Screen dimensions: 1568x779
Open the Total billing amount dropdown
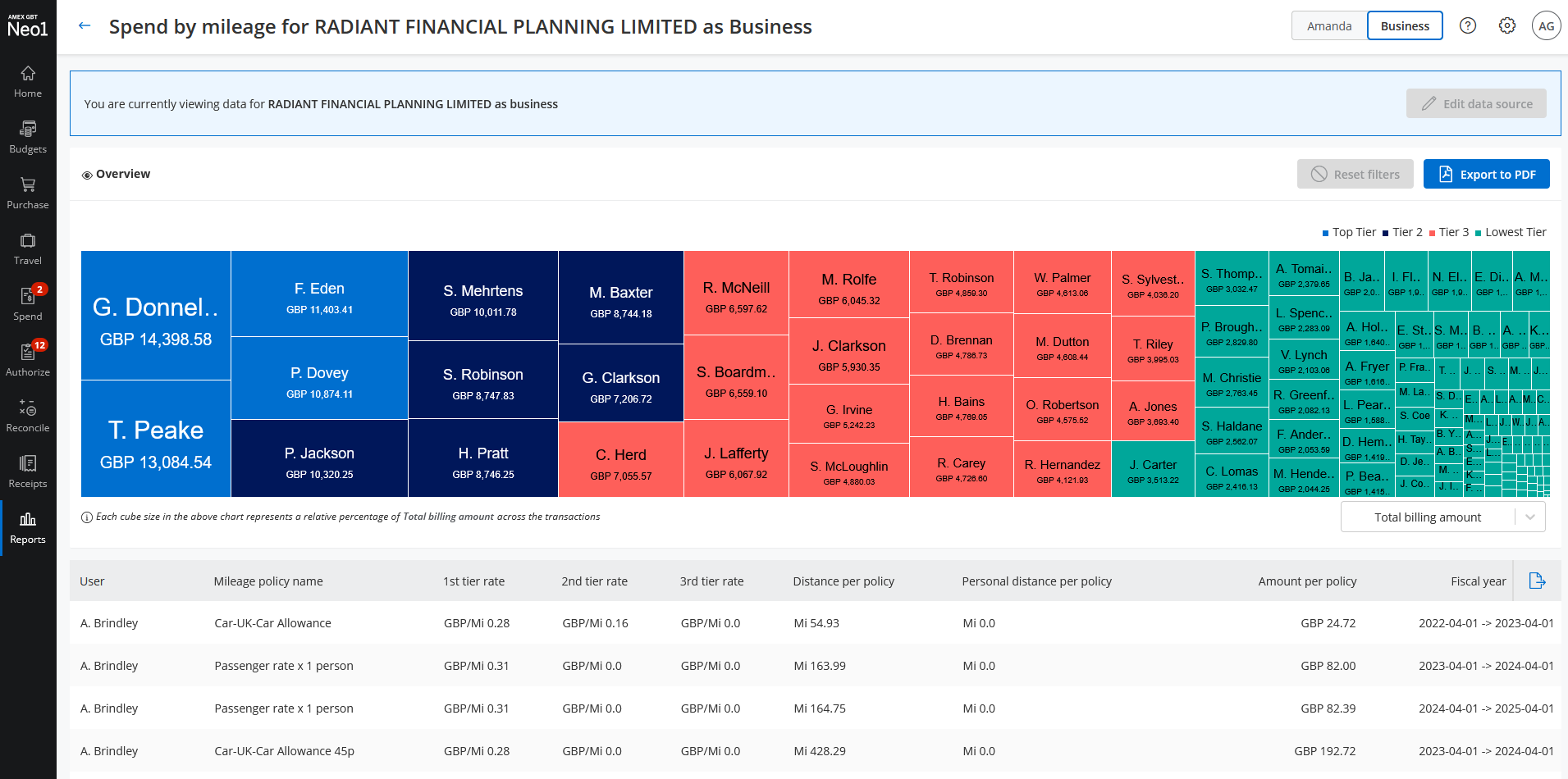tap(1443, 517)
